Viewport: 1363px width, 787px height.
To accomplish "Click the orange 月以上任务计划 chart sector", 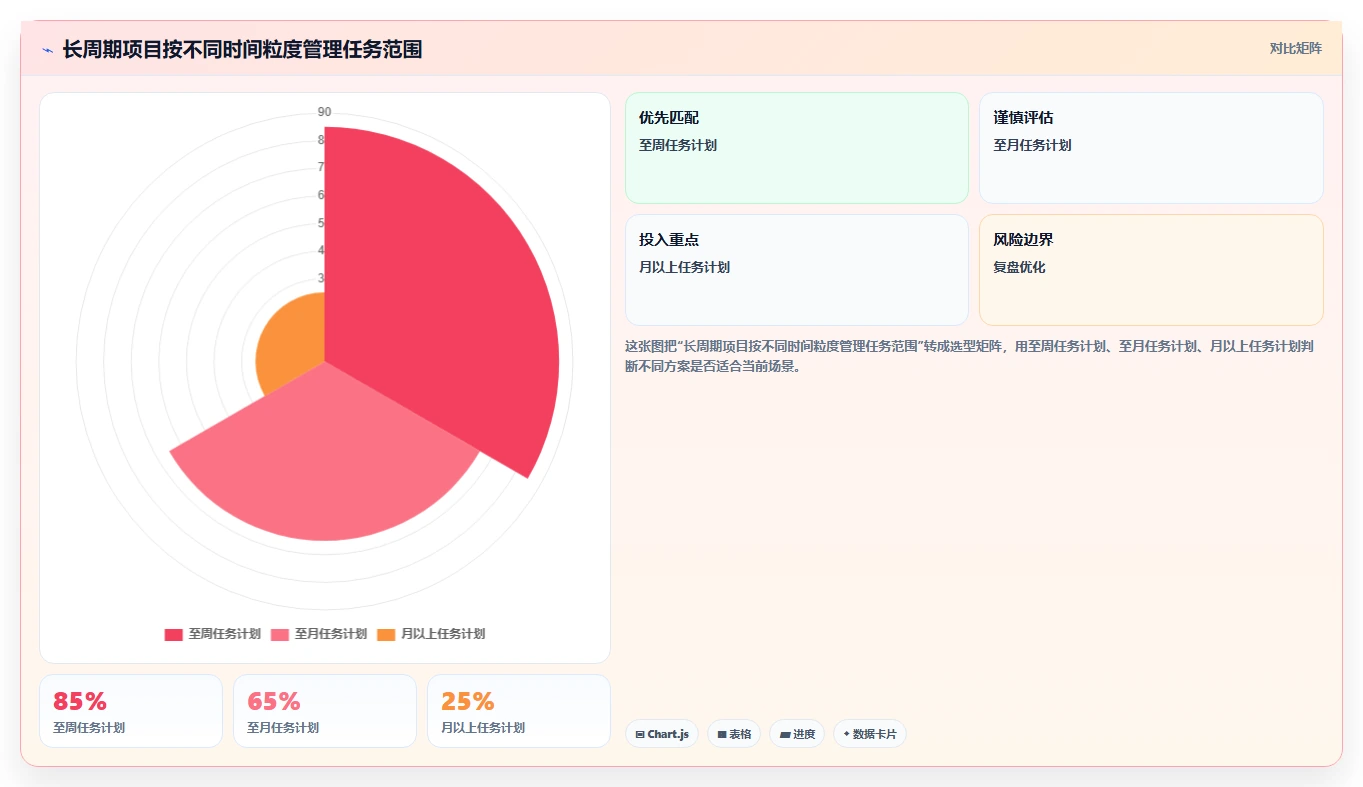I will (x=290, y=345).
